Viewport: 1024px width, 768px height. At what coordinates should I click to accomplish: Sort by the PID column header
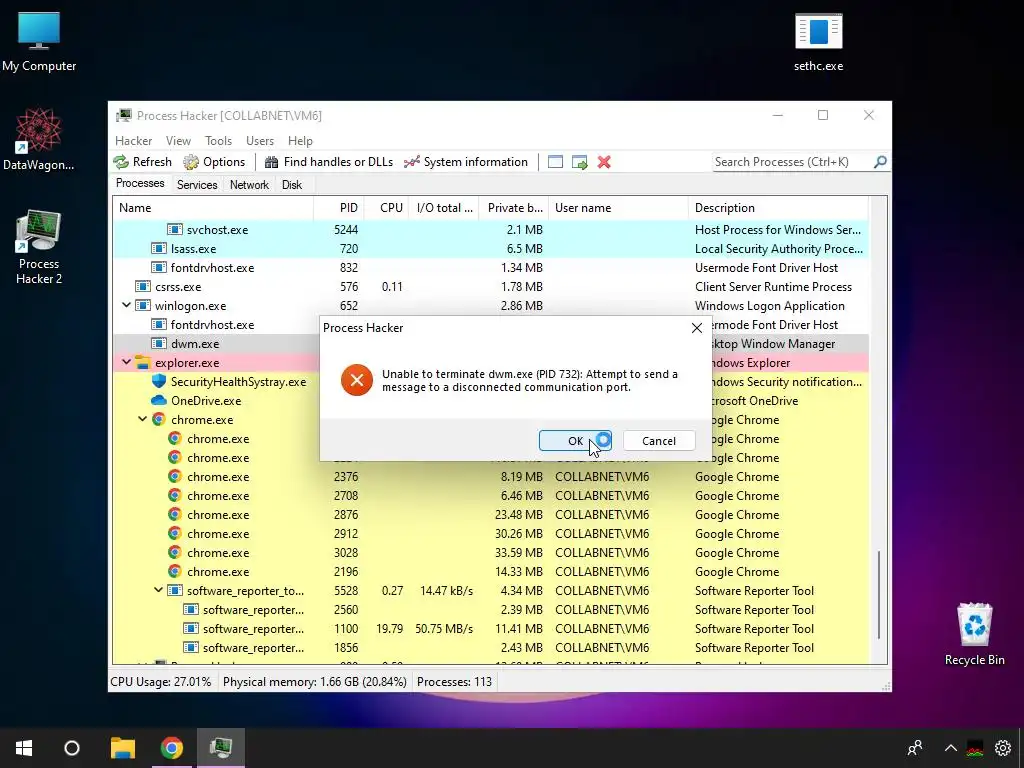[x=339, y=208]
